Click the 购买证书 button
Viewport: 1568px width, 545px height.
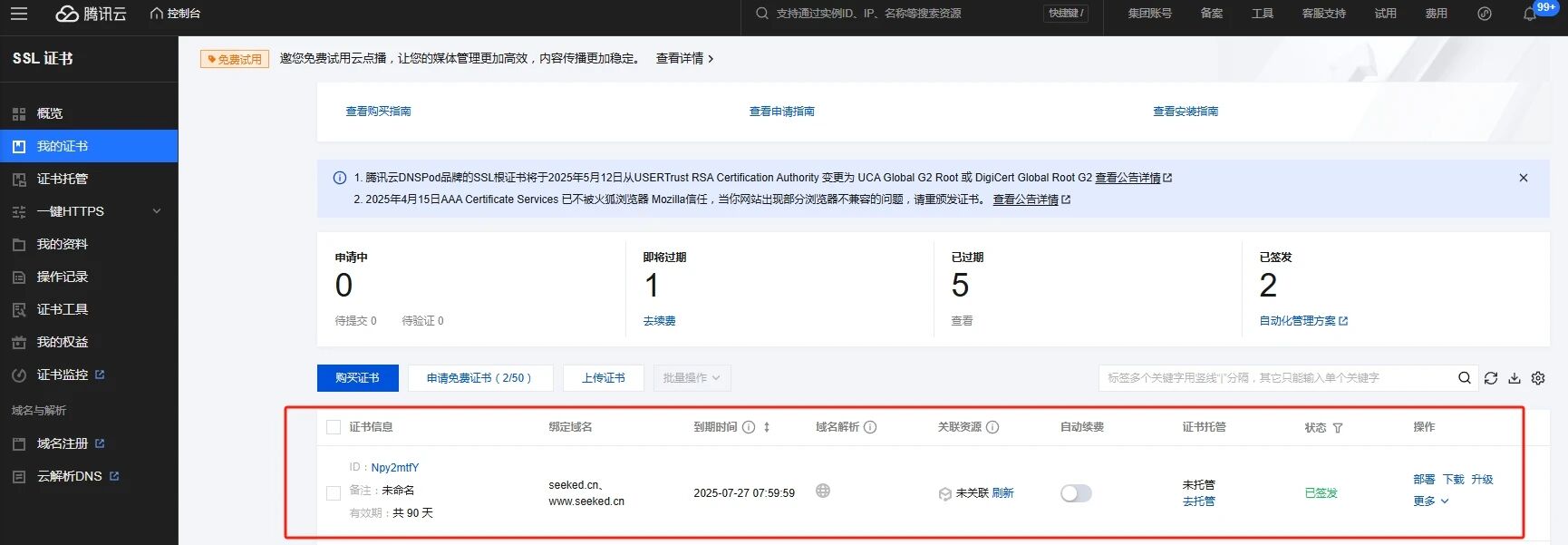click(357, 378)
